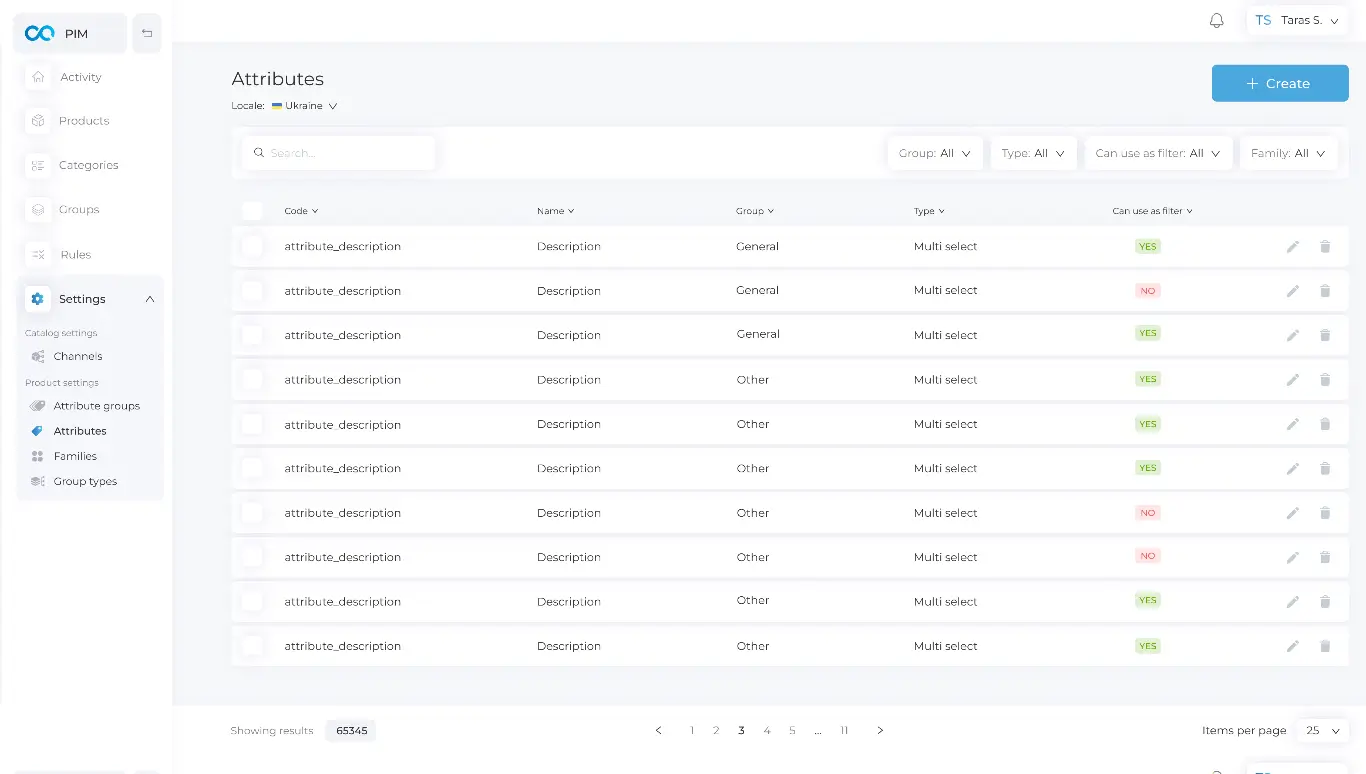Click the Create button
The height and width of the screenshot is (774, 1366).
1279,84
